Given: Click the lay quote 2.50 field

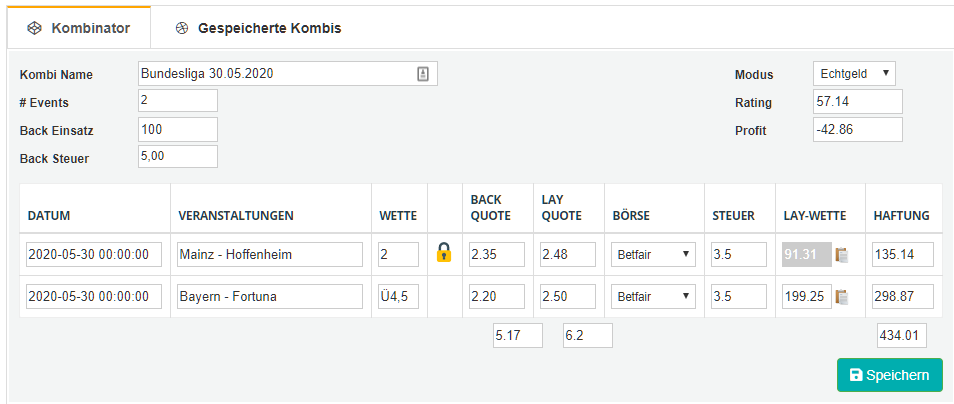Looking at the screenshot, I should [568, 296].
